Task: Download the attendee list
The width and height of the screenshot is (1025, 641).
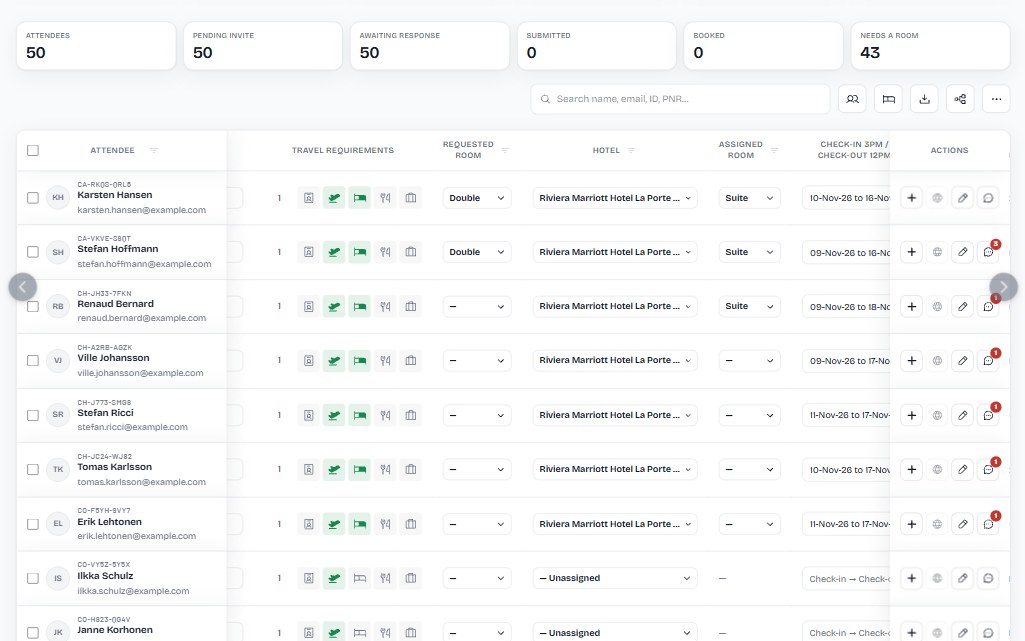Action: (924, 99)
